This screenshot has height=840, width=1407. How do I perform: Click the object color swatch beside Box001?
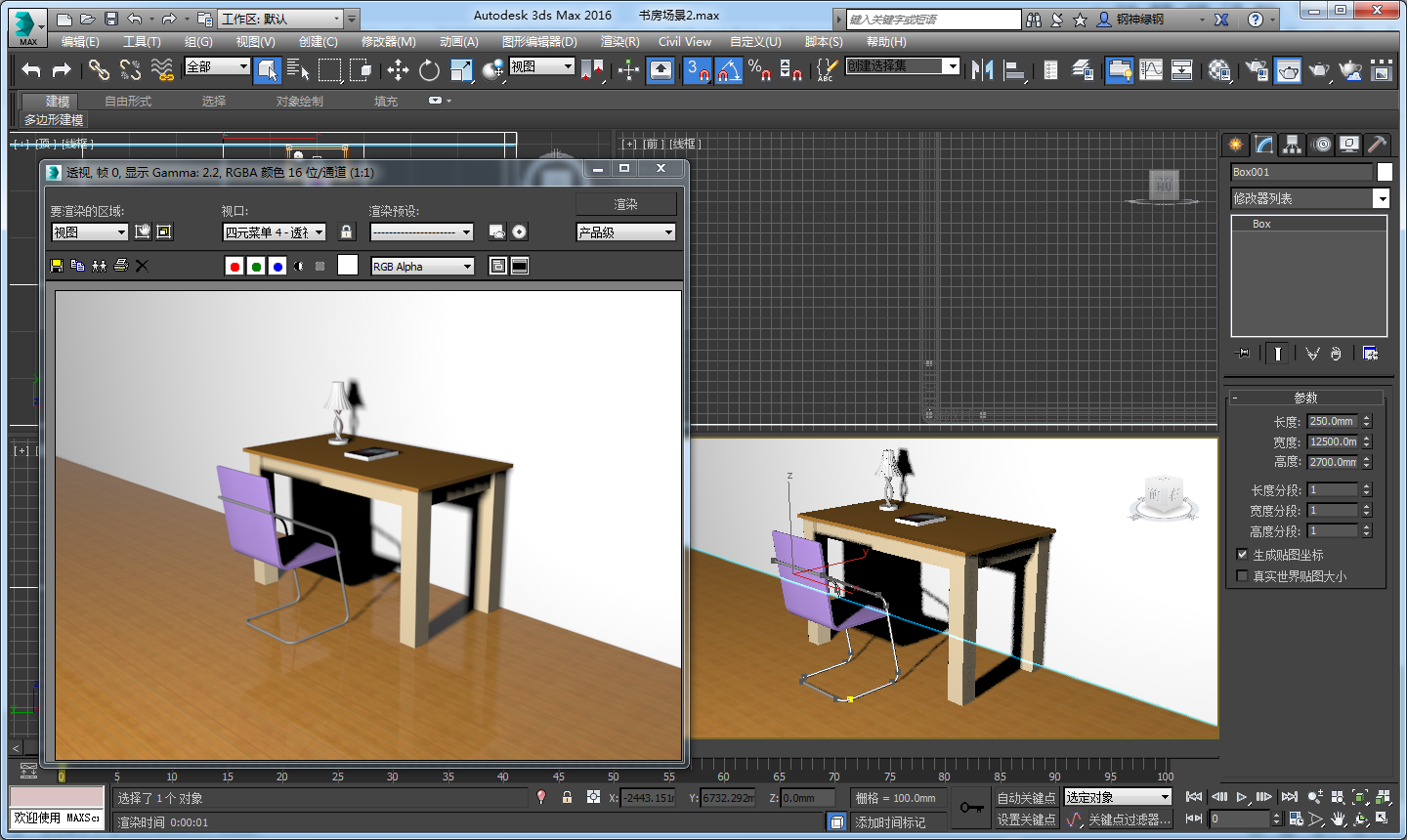click(x=1385, y=172)
